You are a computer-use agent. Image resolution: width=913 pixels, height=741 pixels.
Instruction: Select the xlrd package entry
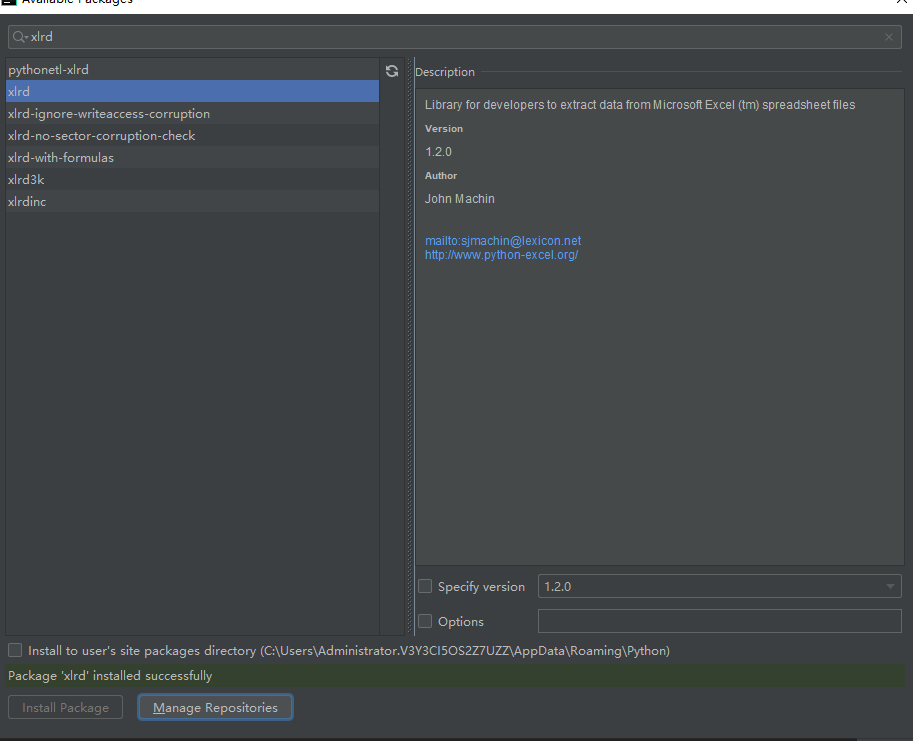19,92
